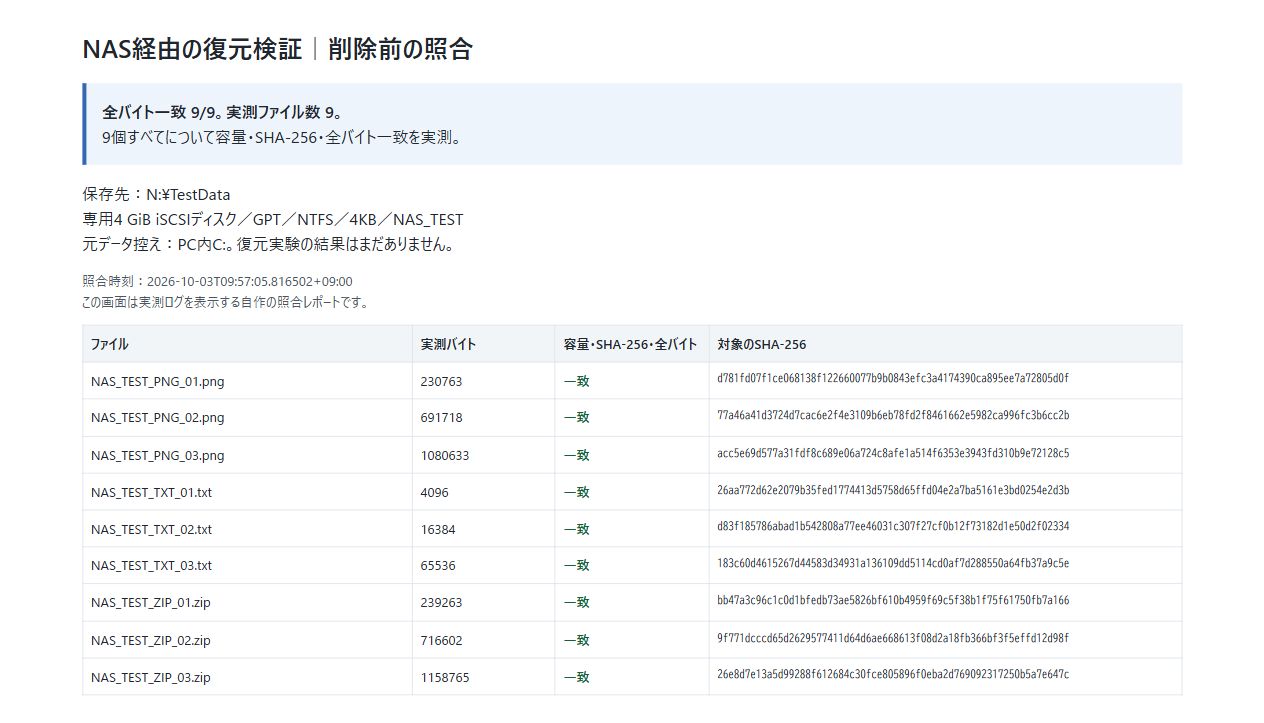Select the SHA-256 hash starting with acc5e69d
Image resolution: width=1264 pixels, height=723 pixels.
click(893, 453)
